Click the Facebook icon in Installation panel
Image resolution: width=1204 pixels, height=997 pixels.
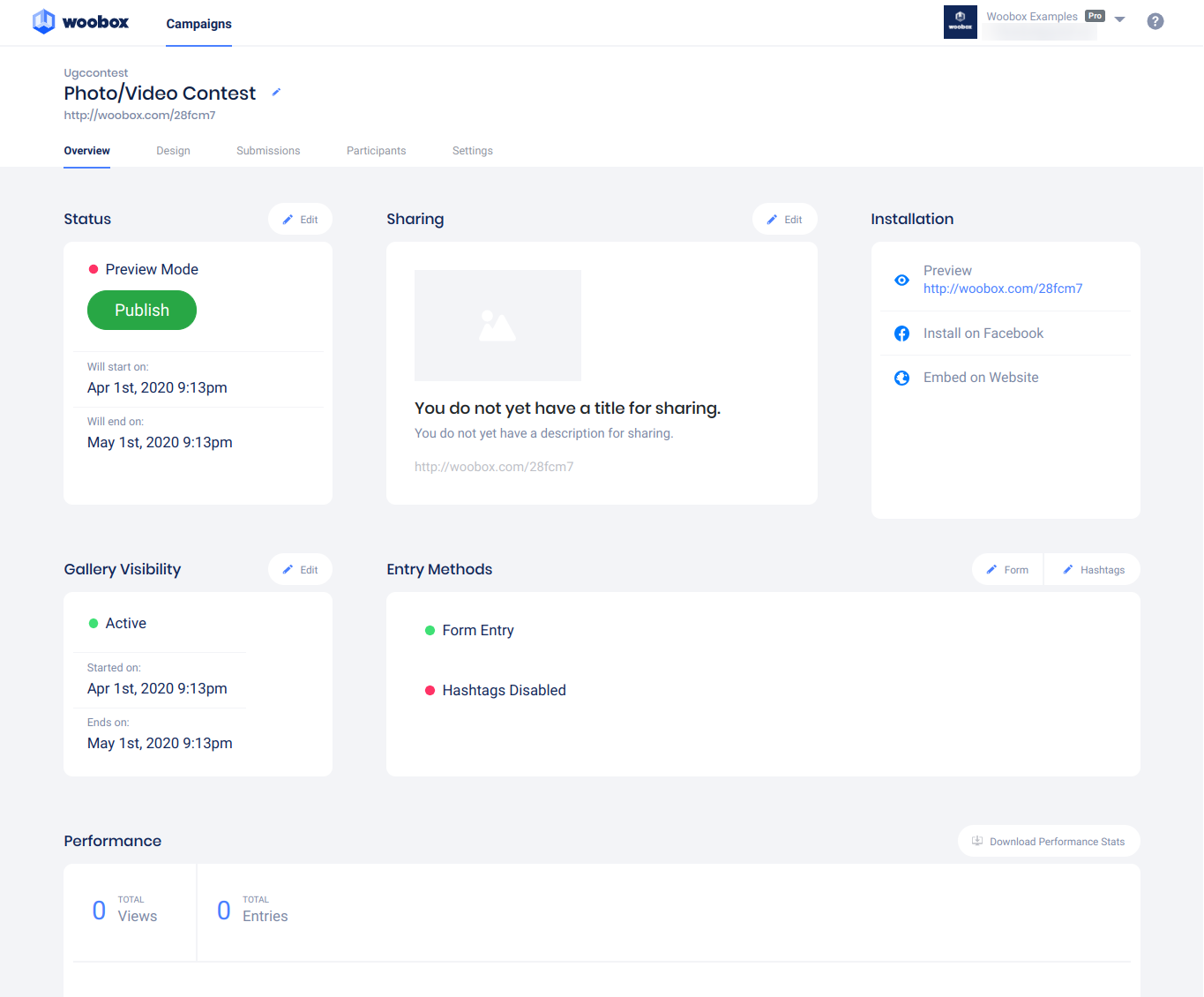pyautogui.click(x=901, y=334)
